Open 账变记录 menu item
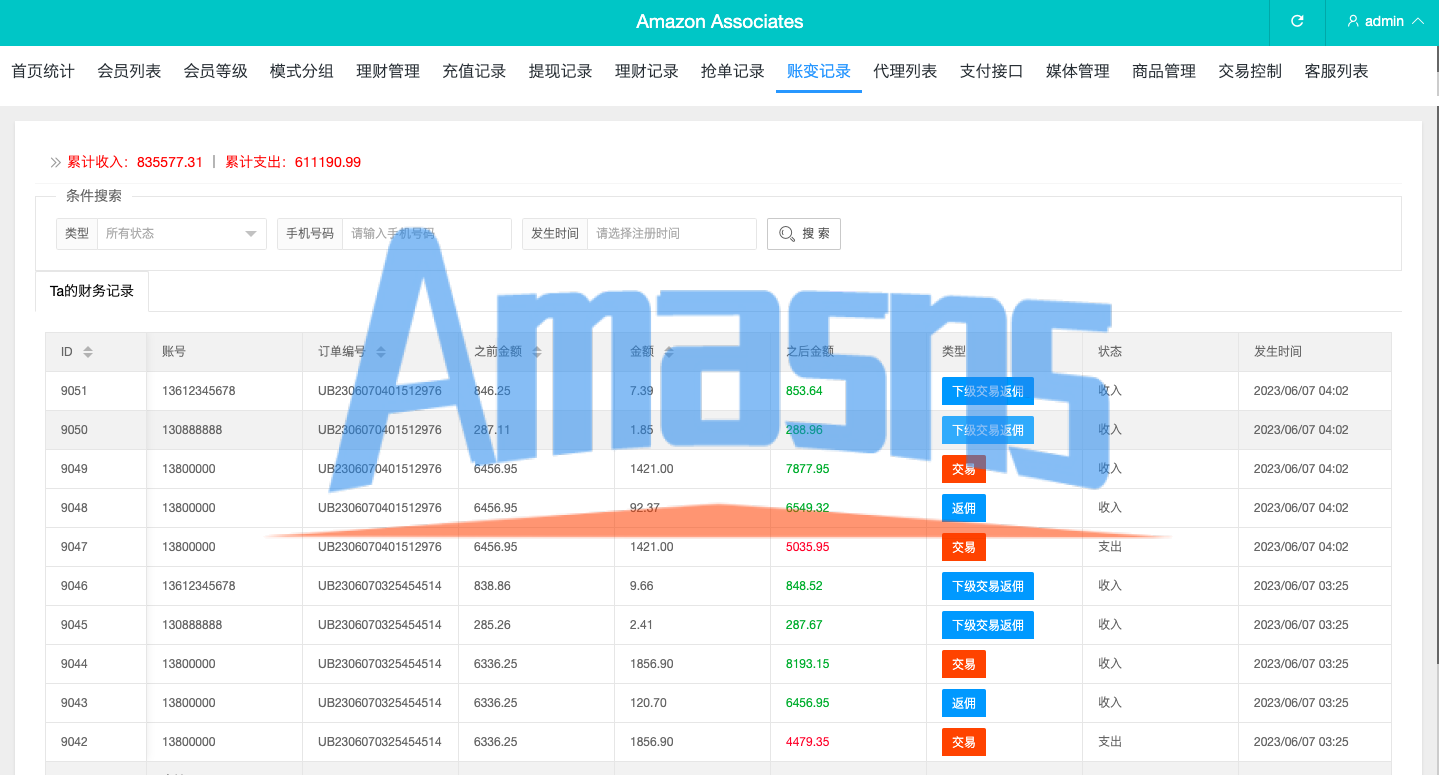Viewport: 1439px width, 775px height. (819, 71)
